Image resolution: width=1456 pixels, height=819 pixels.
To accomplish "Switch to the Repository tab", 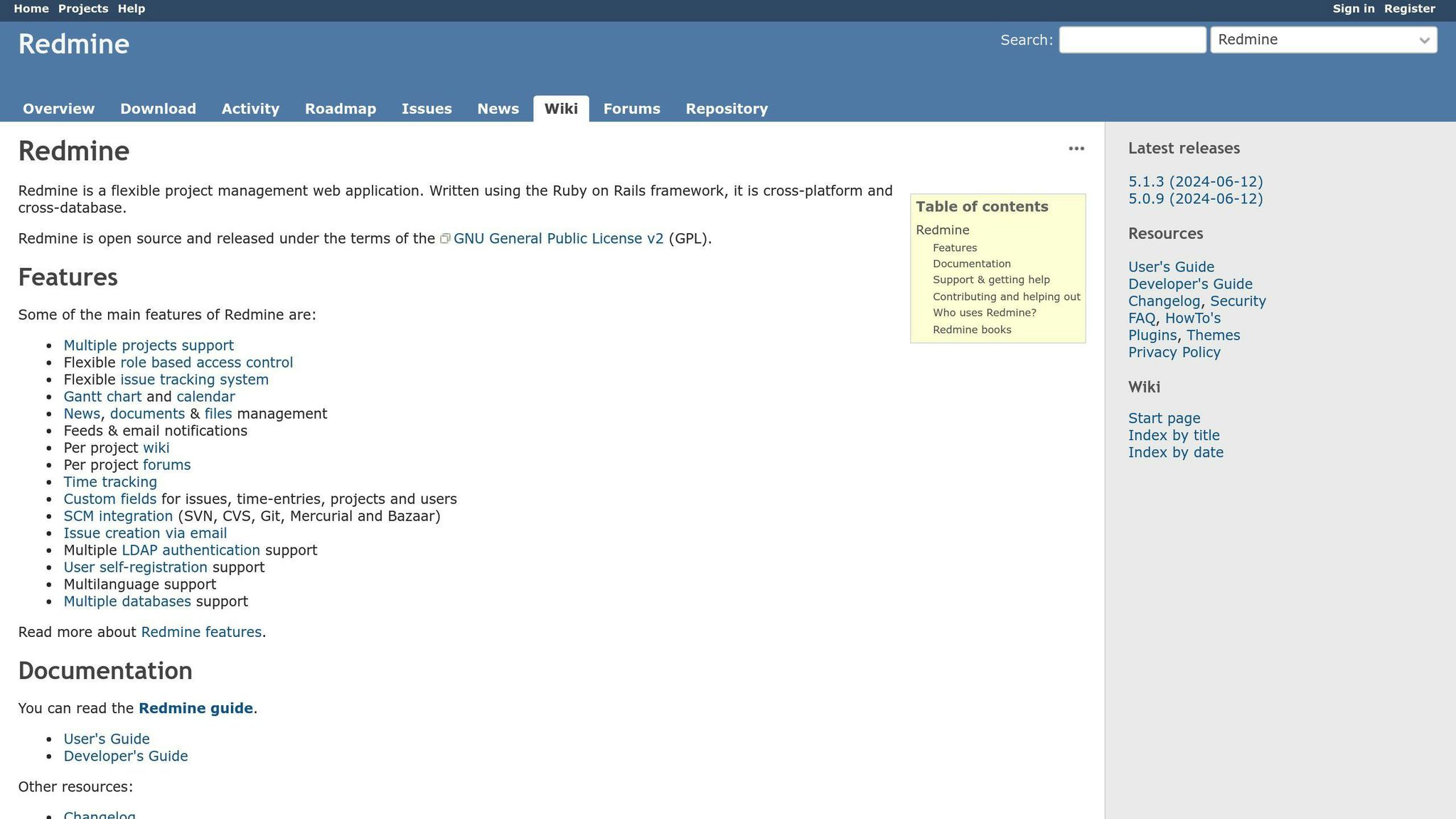I will point(727,109).
